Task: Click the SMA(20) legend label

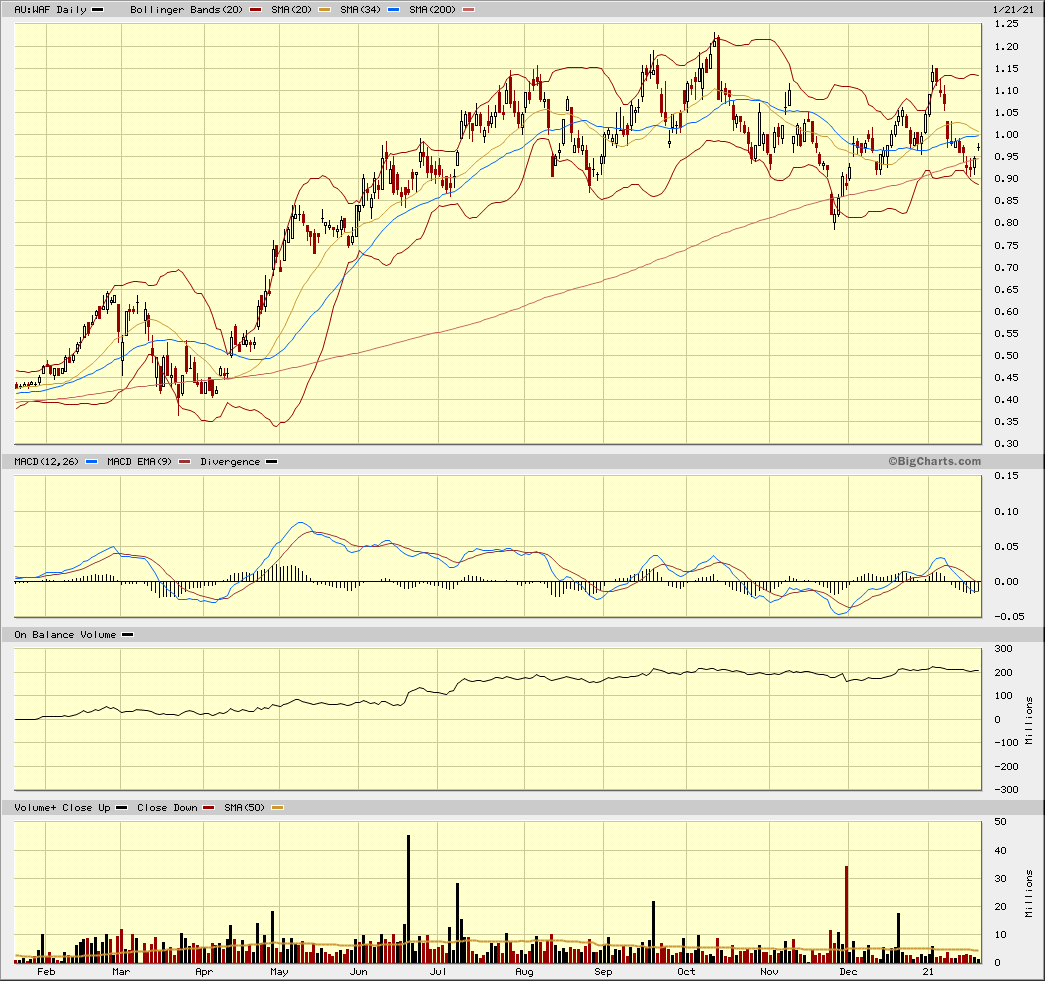Action: [291, 10]
